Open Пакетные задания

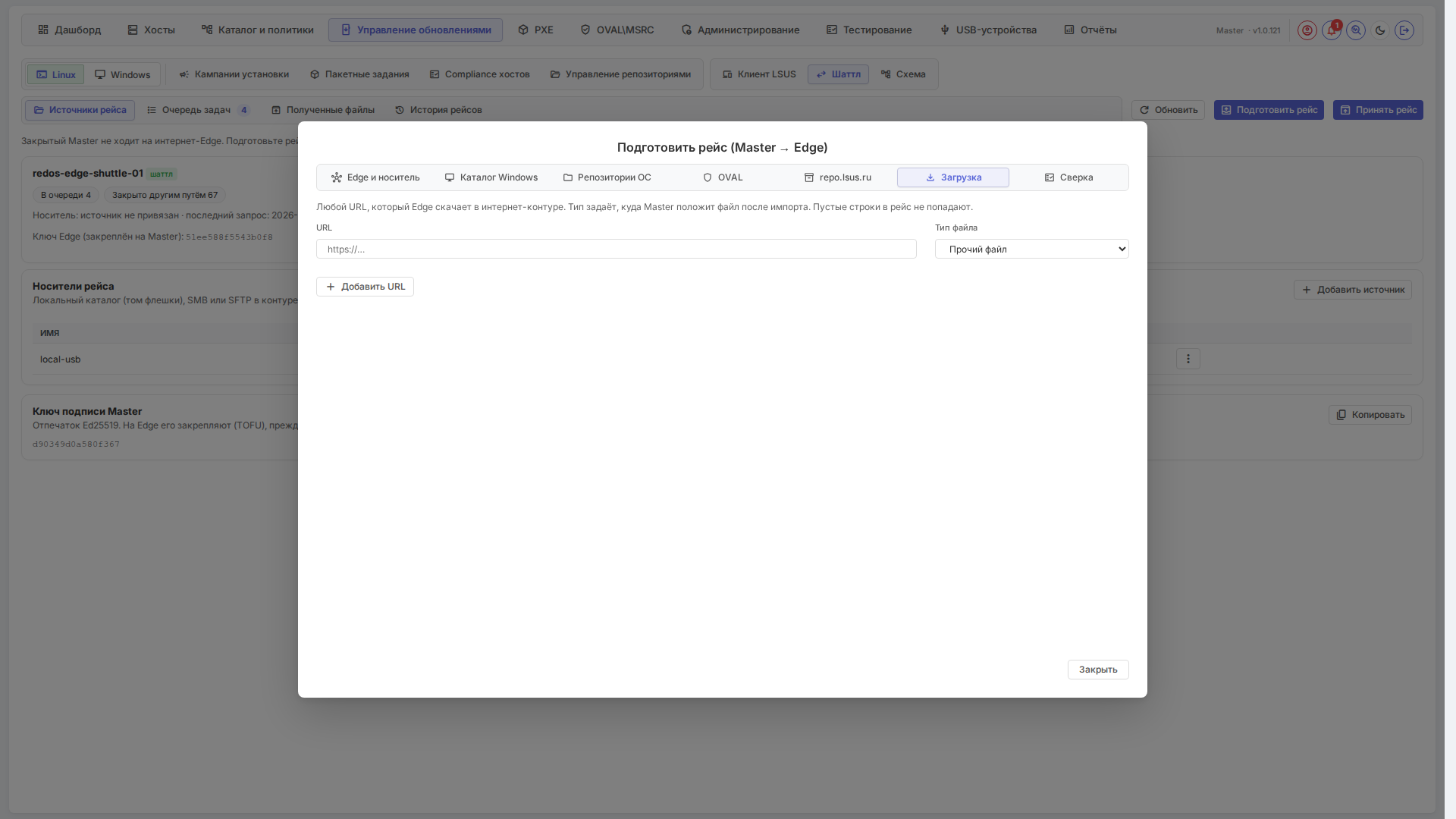point(359,74)
